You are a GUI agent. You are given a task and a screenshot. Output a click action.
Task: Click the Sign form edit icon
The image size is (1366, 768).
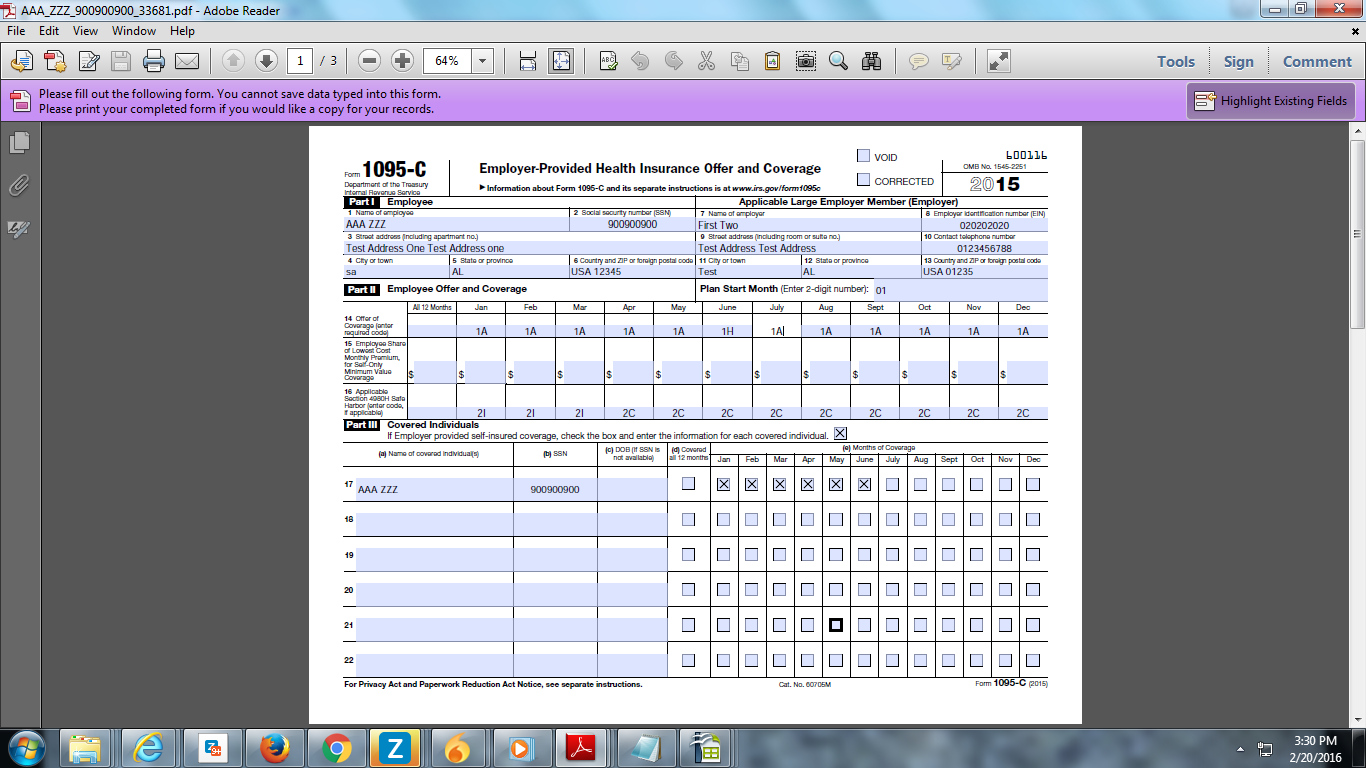88,61
